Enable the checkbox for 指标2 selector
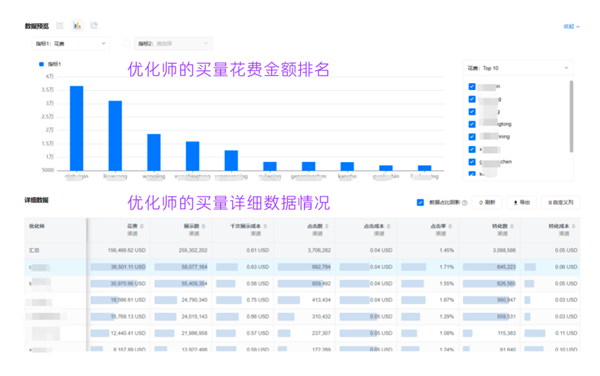 pos(127,44)
